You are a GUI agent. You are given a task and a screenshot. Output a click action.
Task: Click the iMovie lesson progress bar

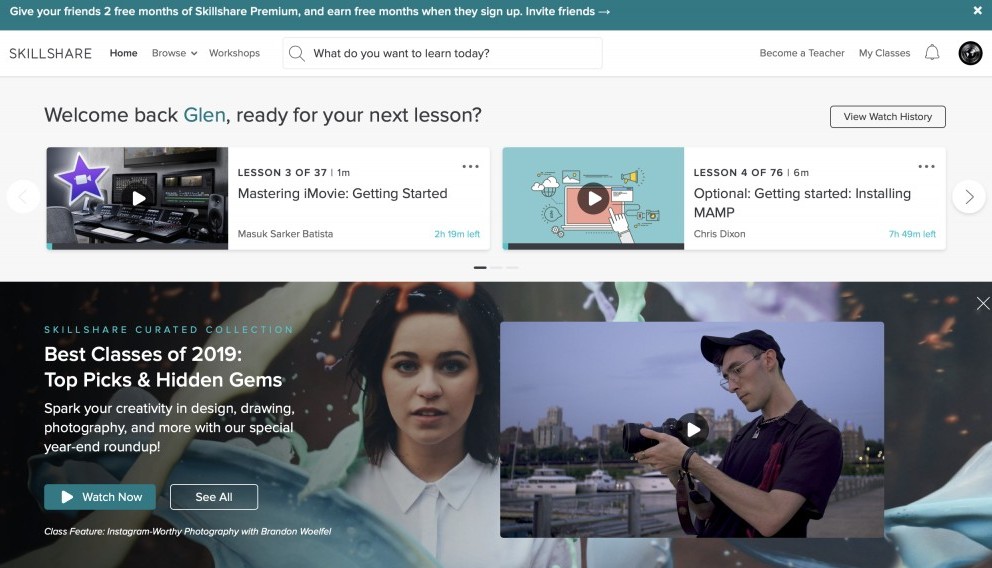click(137, 247)
